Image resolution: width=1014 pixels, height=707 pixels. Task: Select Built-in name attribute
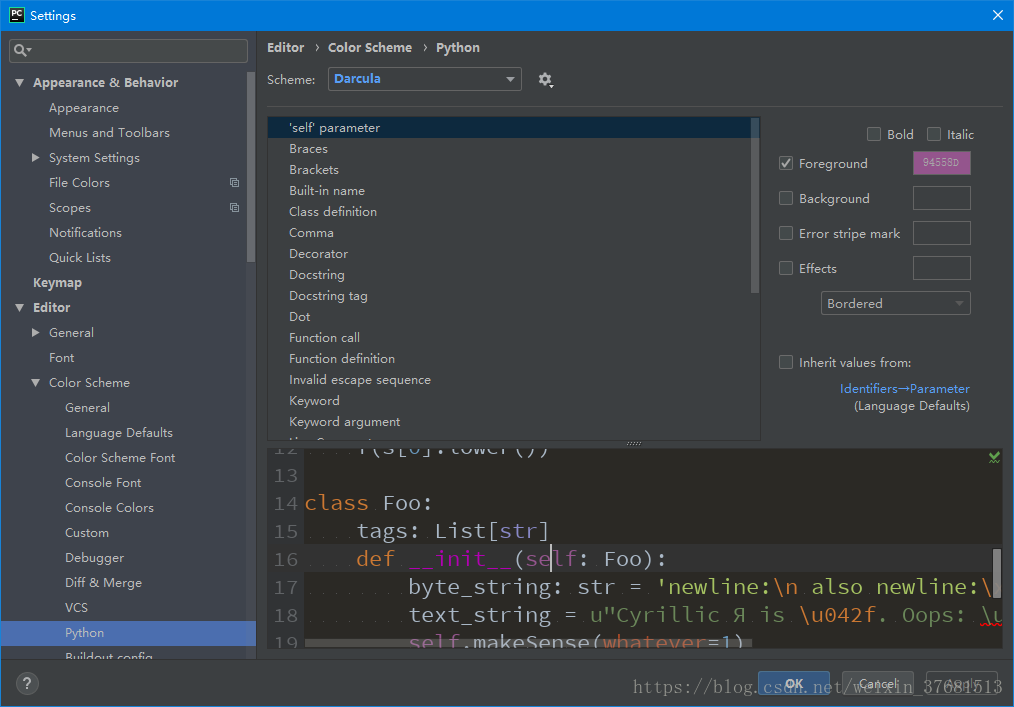coord(509,191)
